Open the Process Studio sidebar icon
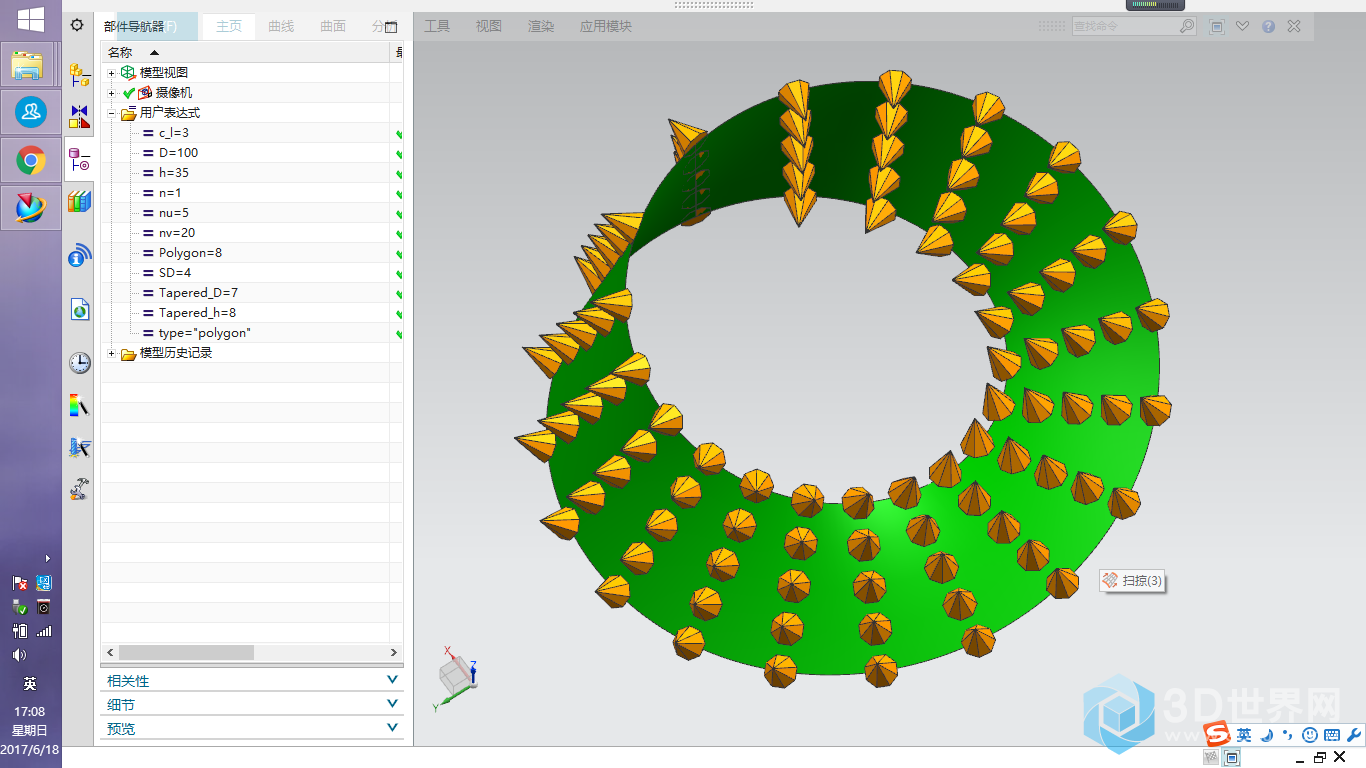The height and width of the screenshot is (768, 1366). coord(80,447)
